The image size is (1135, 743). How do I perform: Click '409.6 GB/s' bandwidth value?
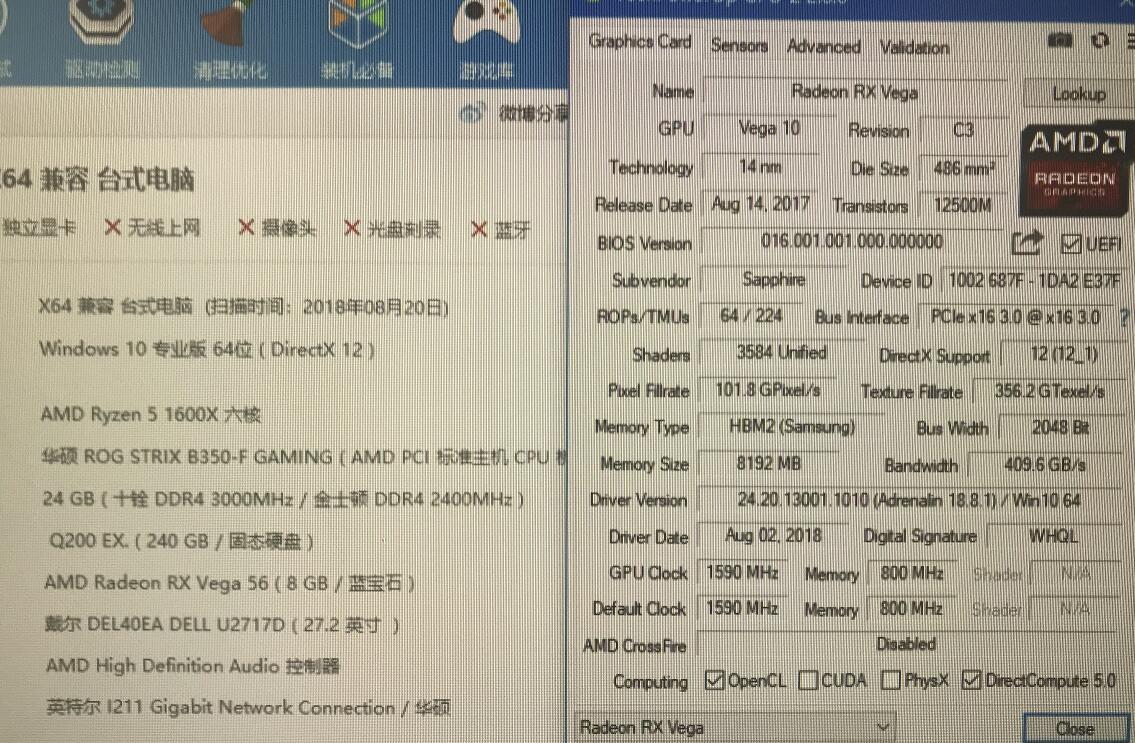point(1045,465)
